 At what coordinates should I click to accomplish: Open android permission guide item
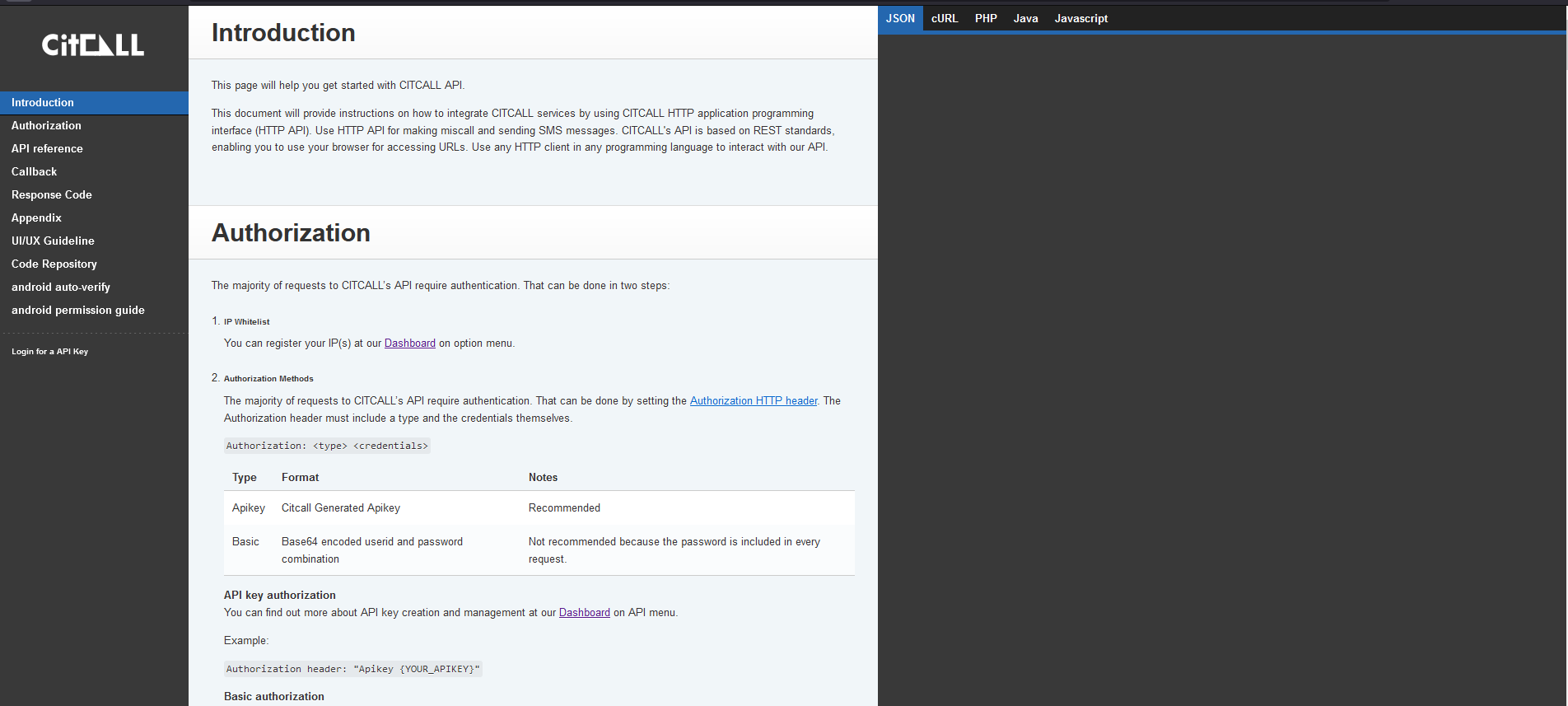coord(94,311)
